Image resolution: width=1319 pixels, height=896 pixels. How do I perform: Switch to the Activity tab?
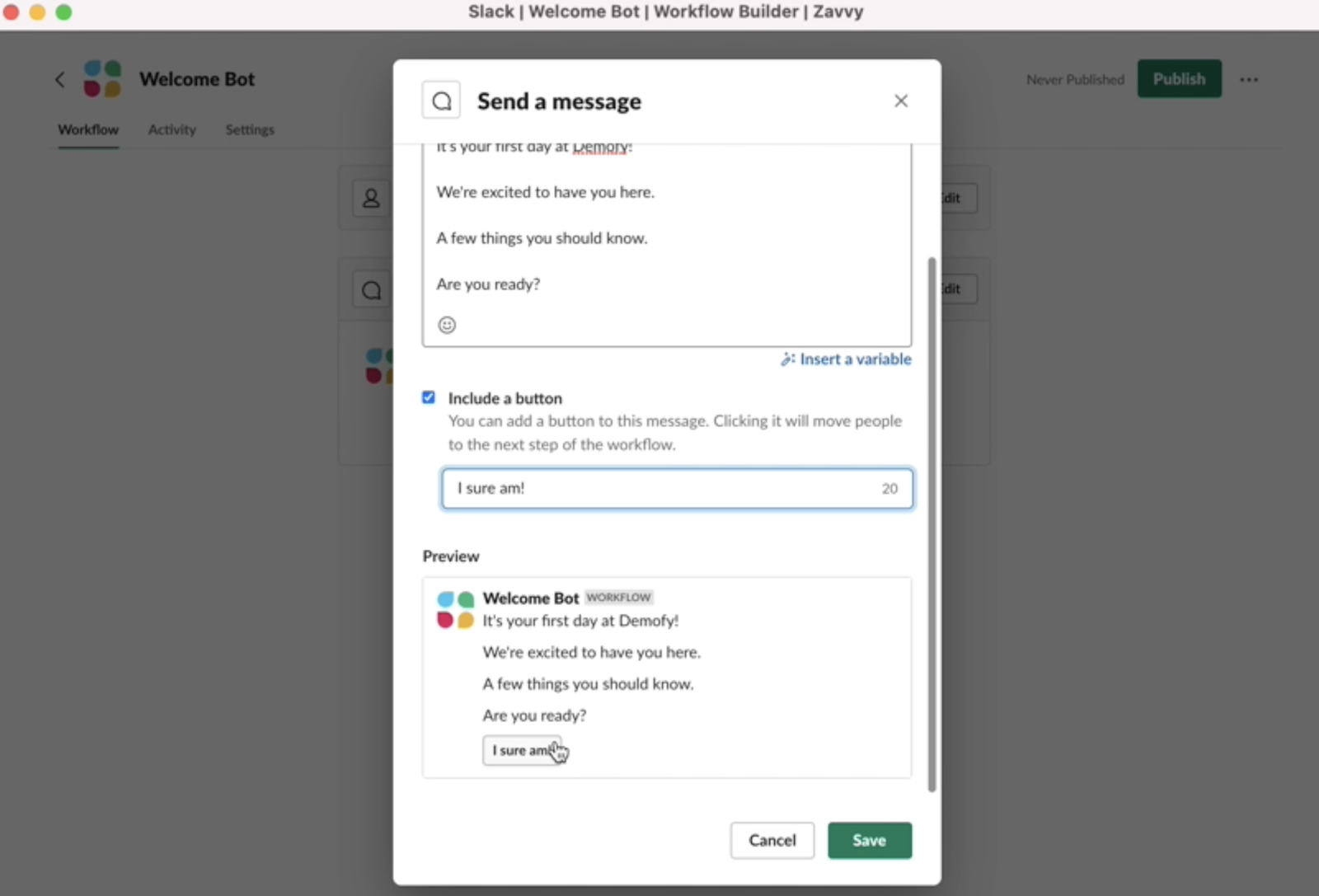[171, 129]
